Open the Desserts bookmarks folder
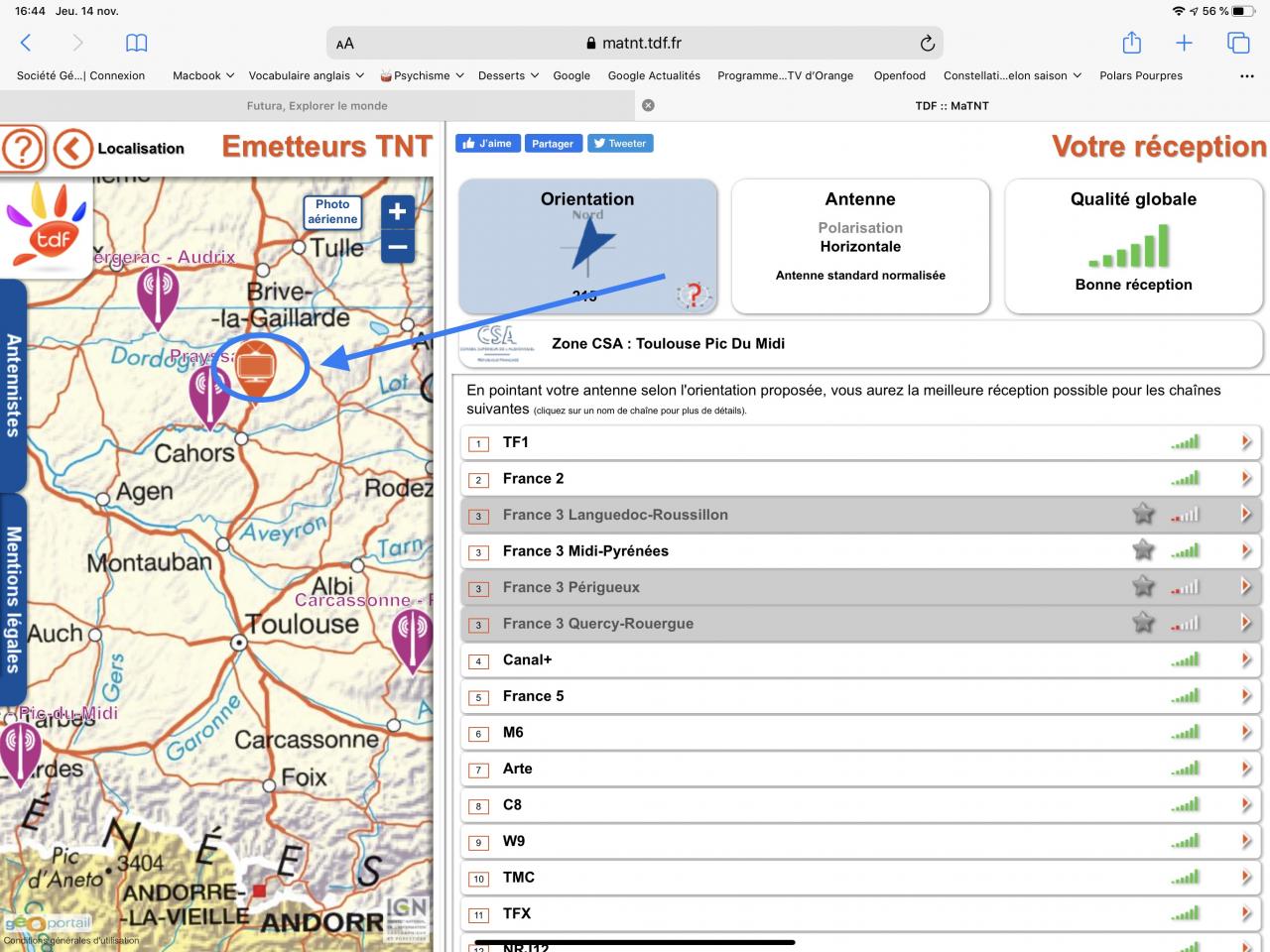Viewport: 1270px width, 952px height. [509, 75]
